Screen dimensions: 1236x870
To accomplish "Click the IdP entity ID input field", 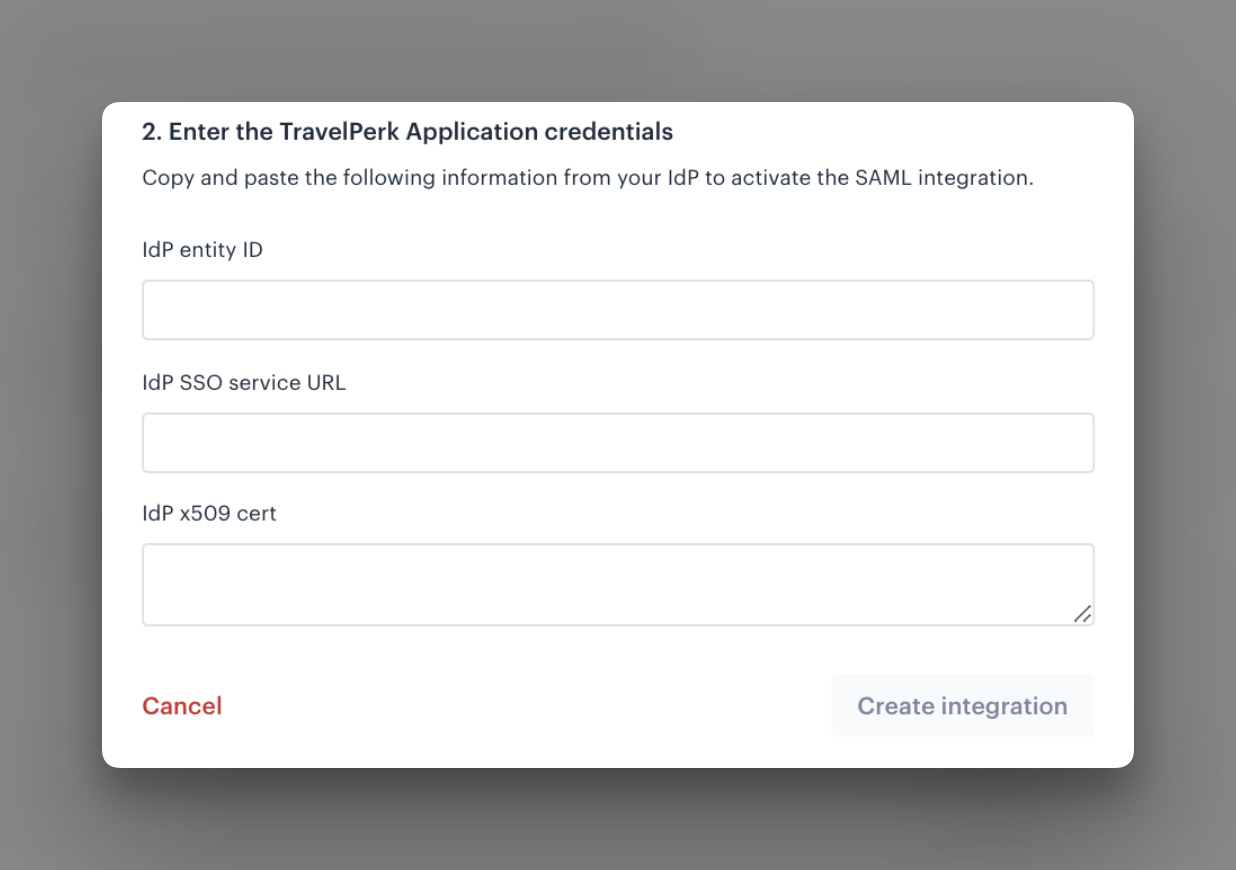I will tap(618, 310).
